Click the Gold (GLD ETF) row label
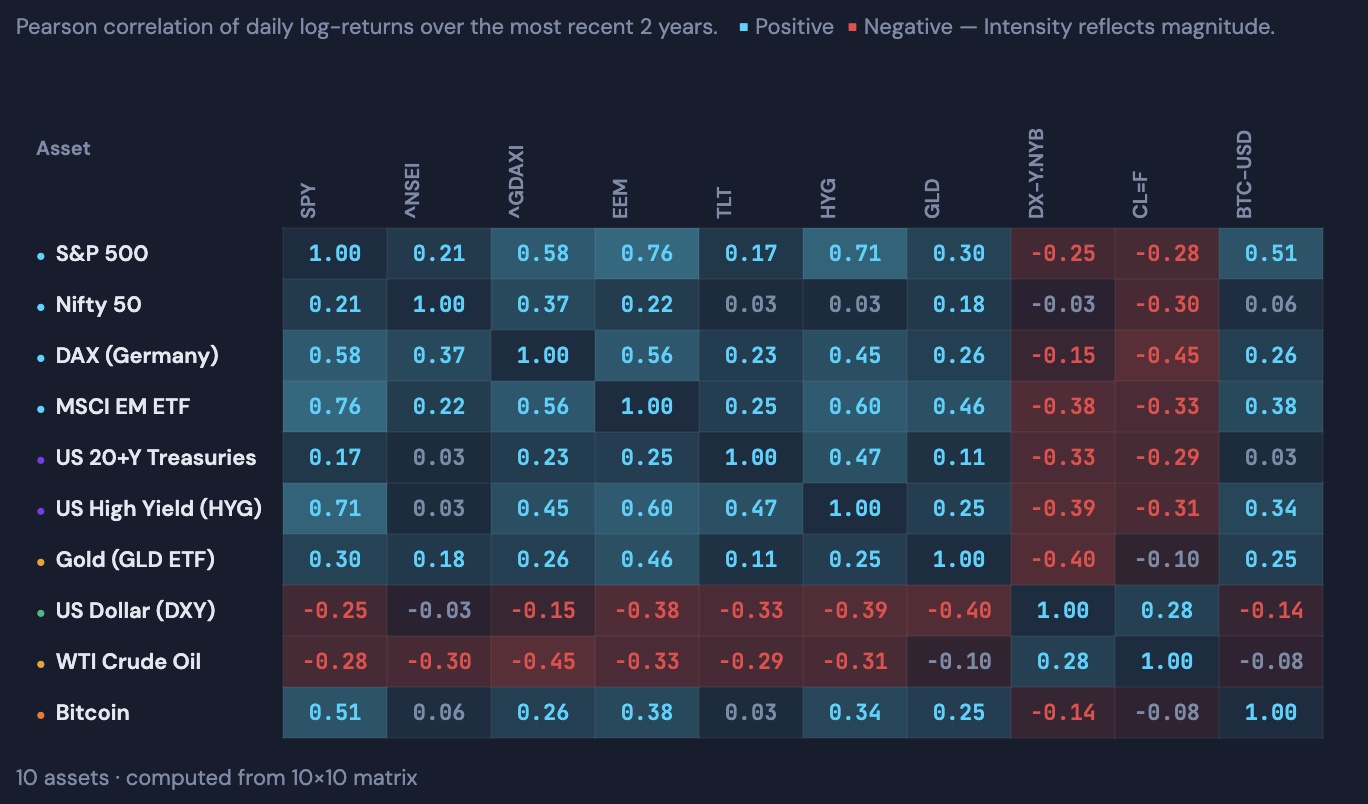 click(x=135, y=560)
